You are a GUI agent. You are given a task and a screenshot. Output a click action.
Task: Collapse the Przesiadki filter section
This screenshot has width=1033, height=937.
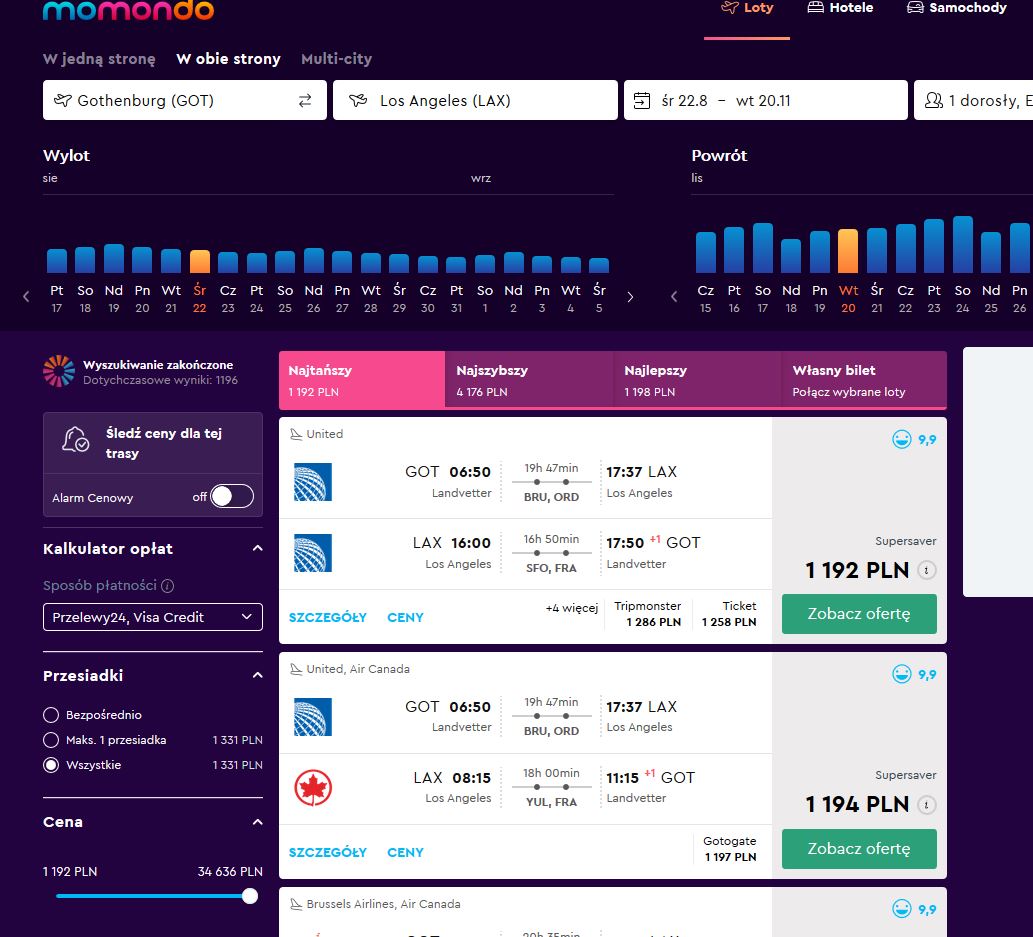click(x=258, y=675)
